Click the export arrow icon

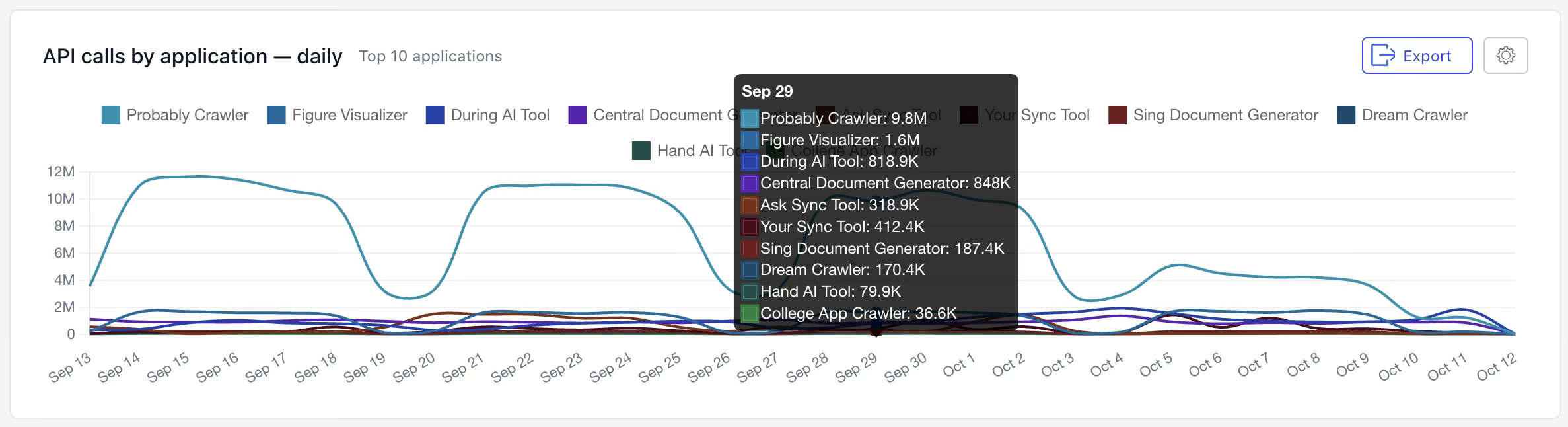[x=1383, y=56]
